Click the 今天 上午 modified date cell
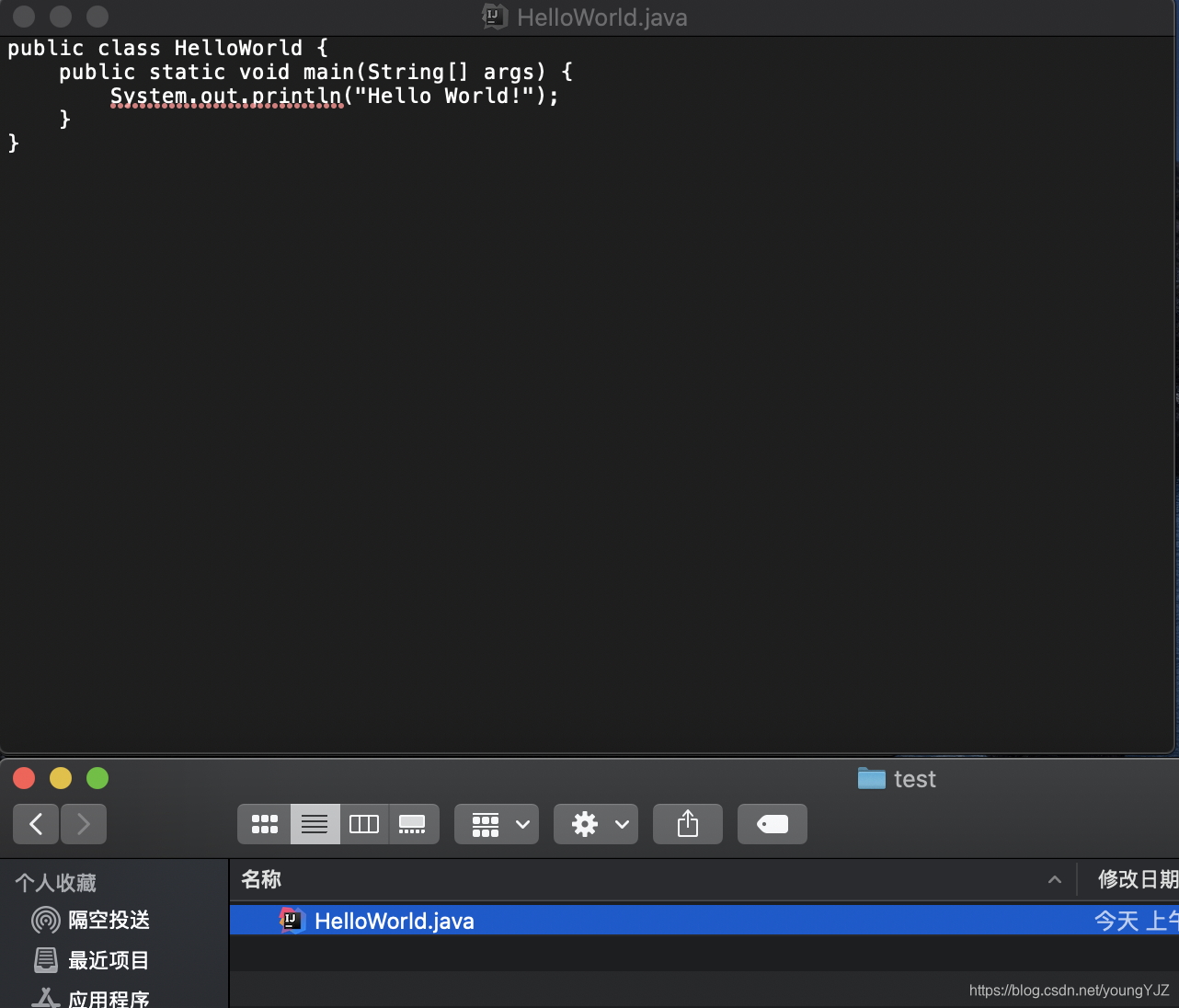The width and height of the screenshot is (1179, 1008). pos(1136,921)
